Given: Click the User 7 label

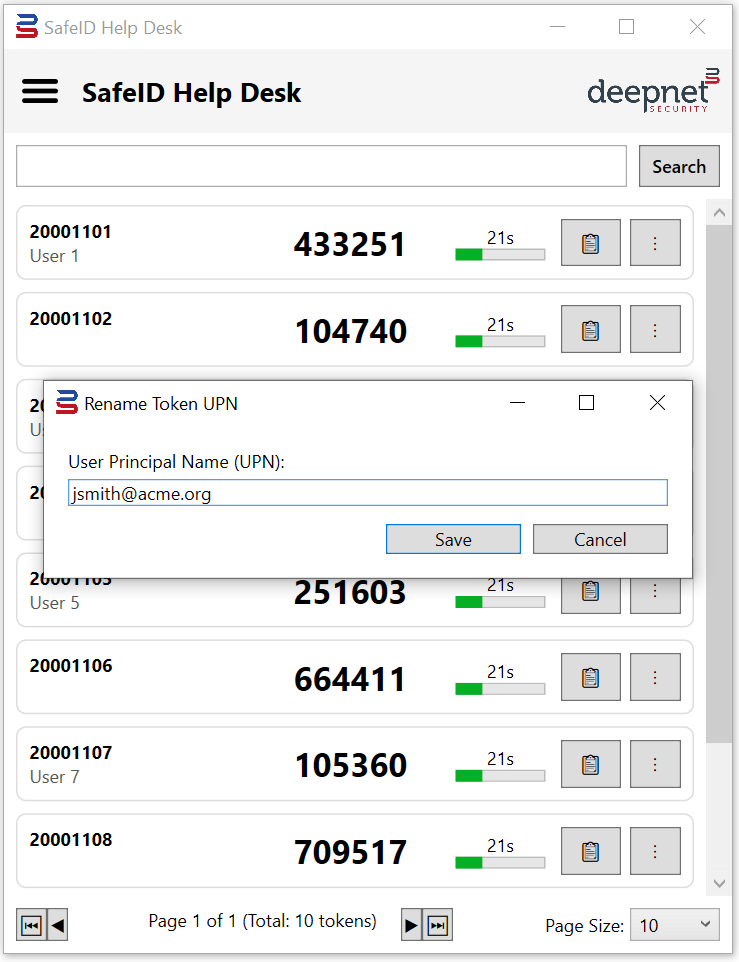Looking at the screenshot, I should 54,777.
